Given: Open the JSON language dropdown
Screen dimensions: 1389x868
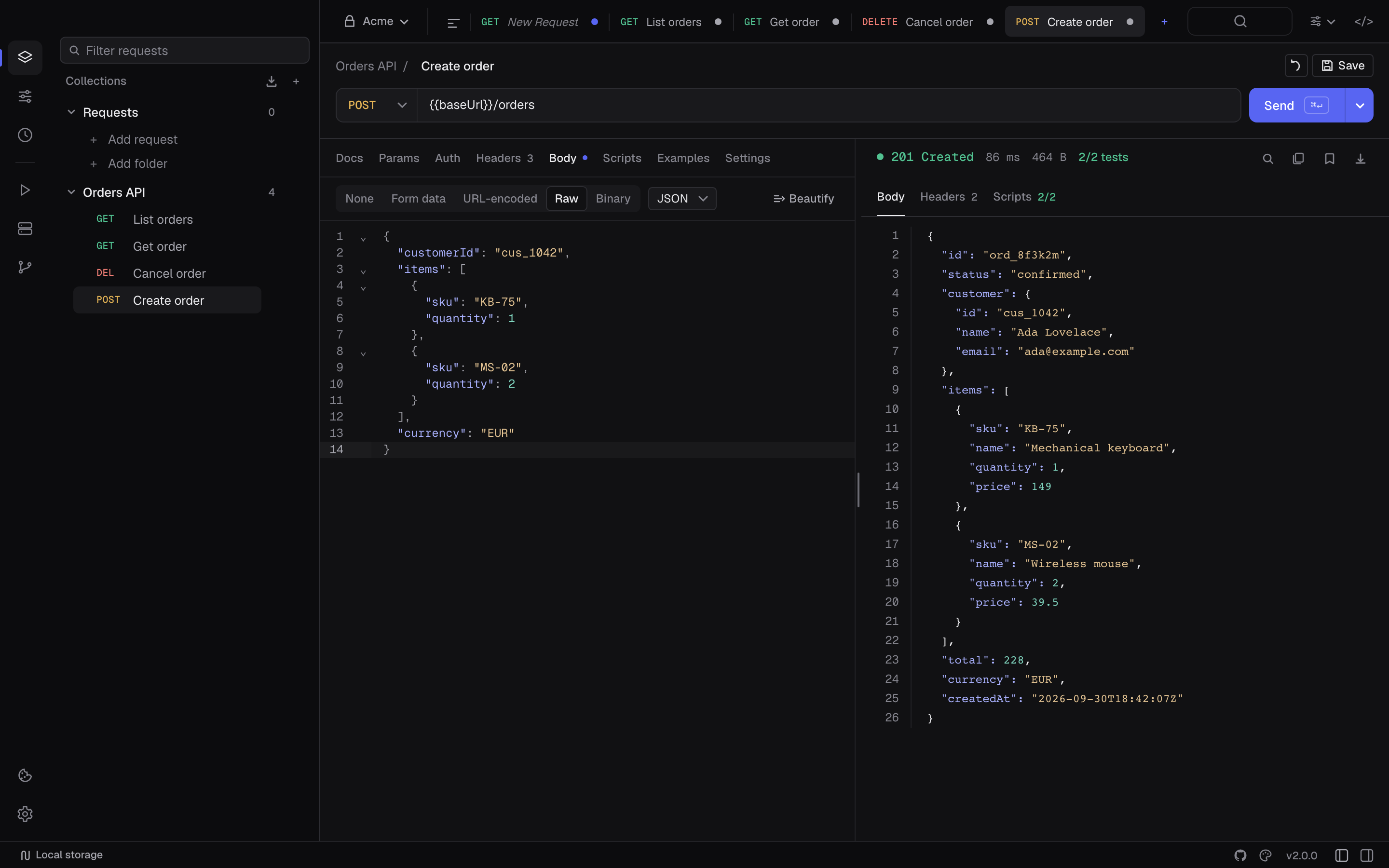Looking at the screenshot, I should pyautogui.click(x=682, y=199).
